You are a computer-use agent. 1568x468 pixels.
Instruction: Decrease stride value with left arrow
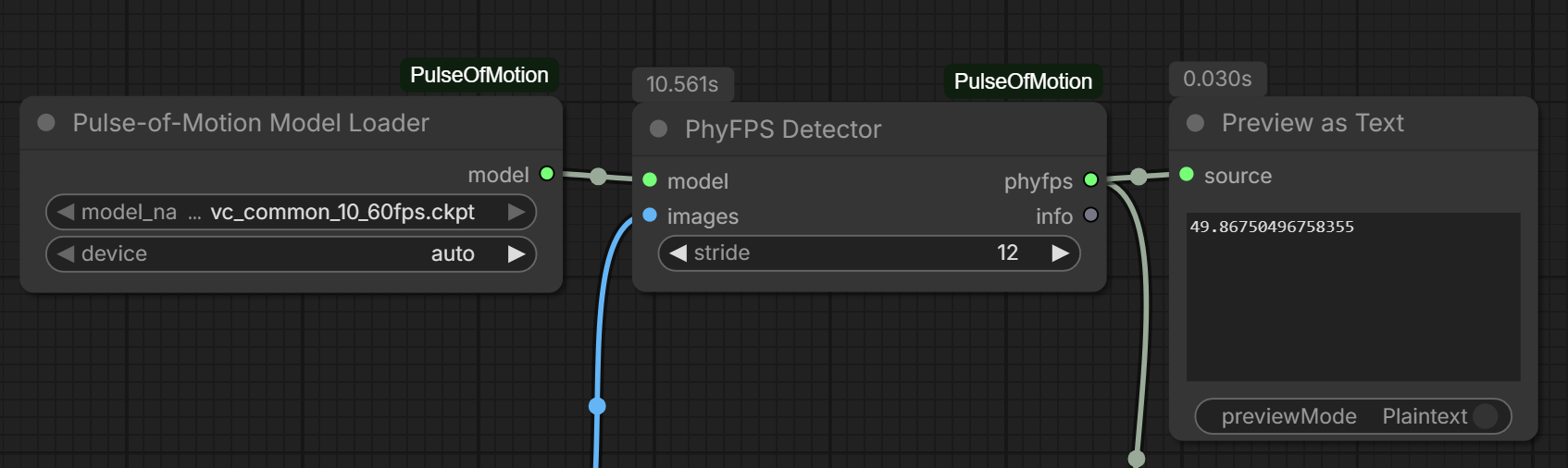(x=678, y=252)
